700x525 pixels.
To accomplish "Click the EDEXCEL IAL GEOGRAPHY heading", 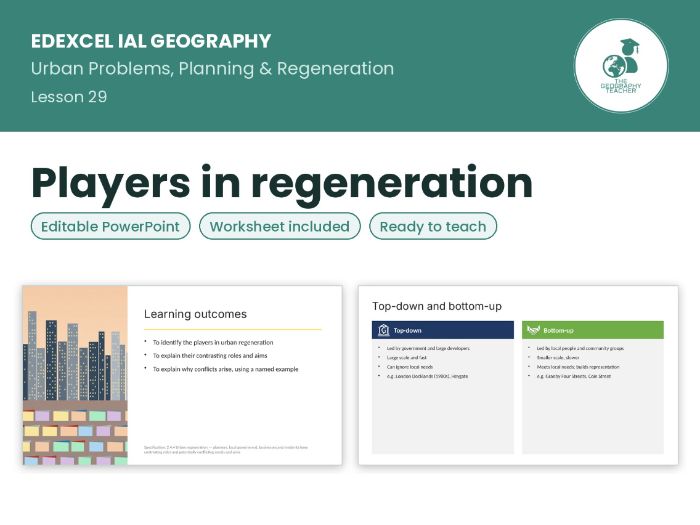I will tap(151, 41).
